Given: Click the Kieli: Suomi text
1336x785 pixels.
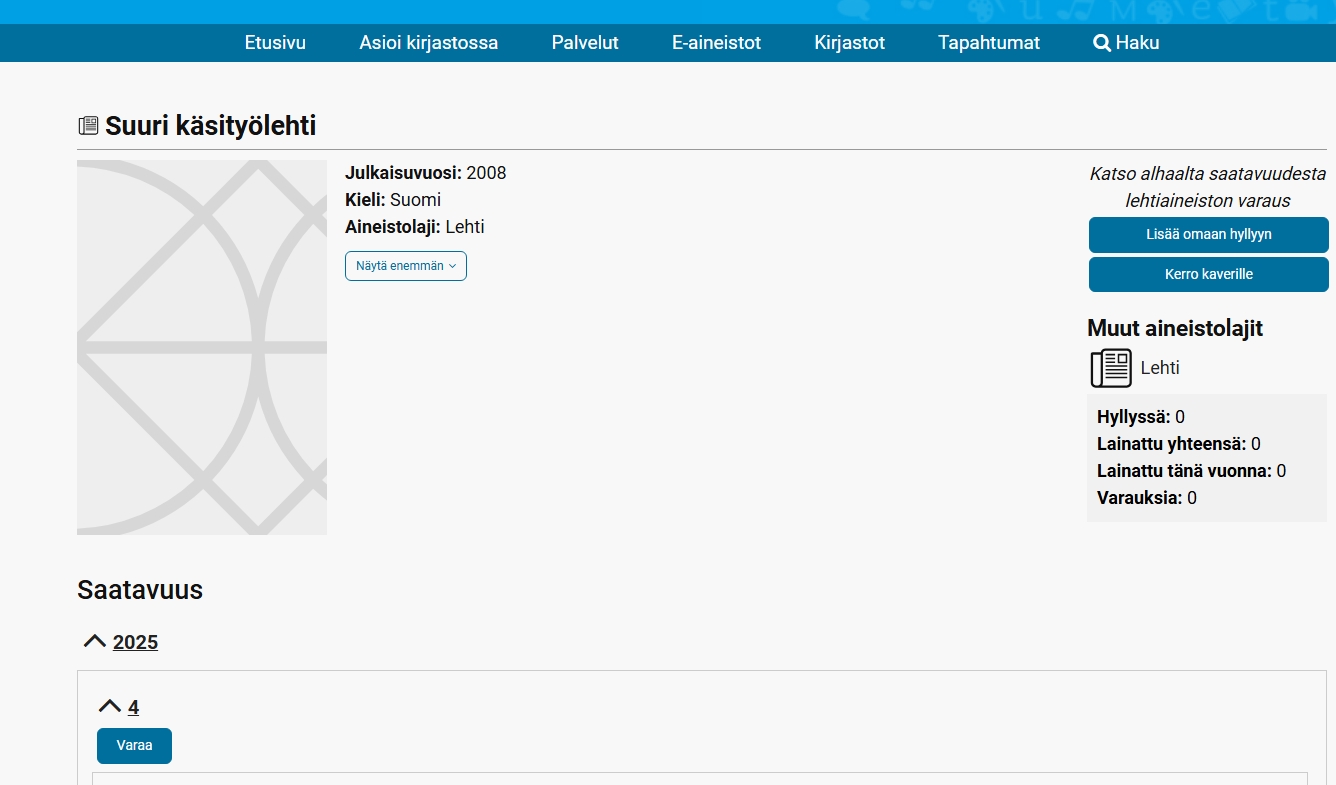Looking at the screenshot, I should 393,200.
